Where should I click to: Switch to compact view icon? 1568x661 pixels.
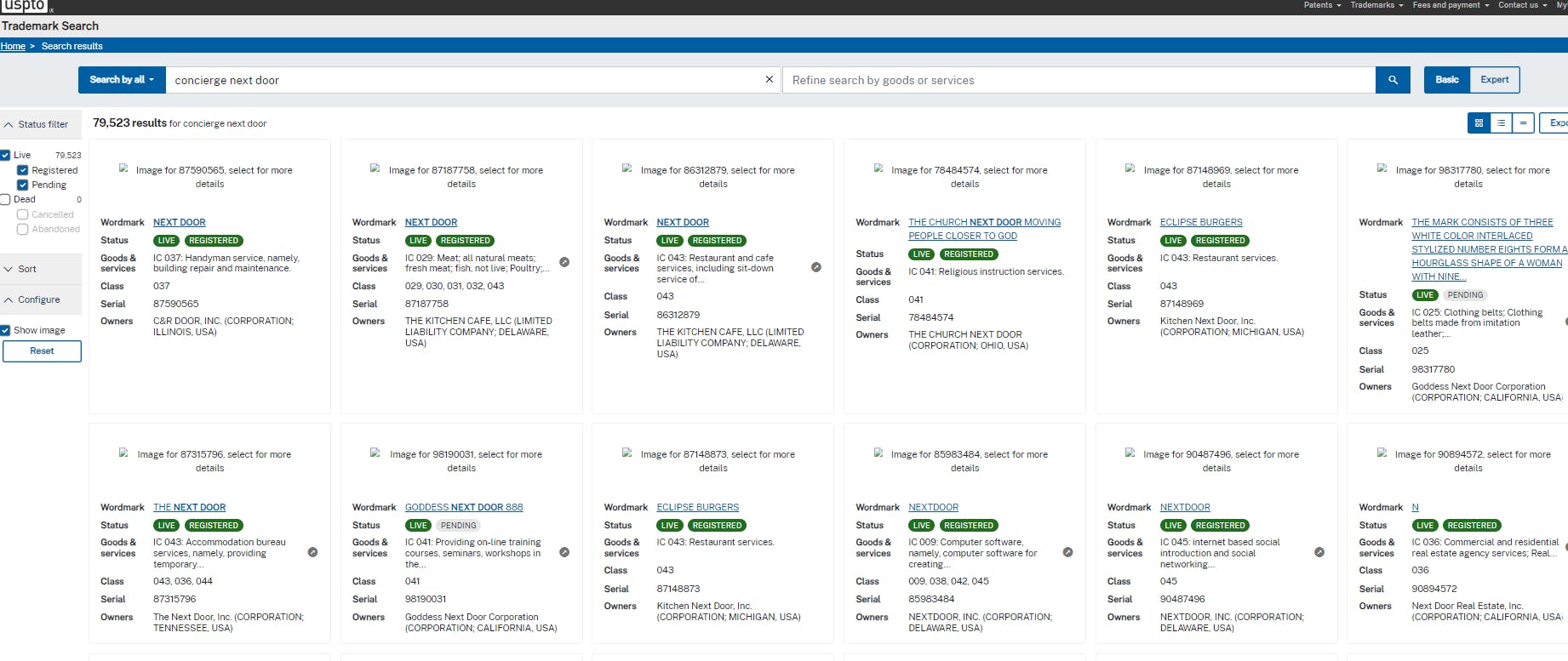coord(1523,123)
